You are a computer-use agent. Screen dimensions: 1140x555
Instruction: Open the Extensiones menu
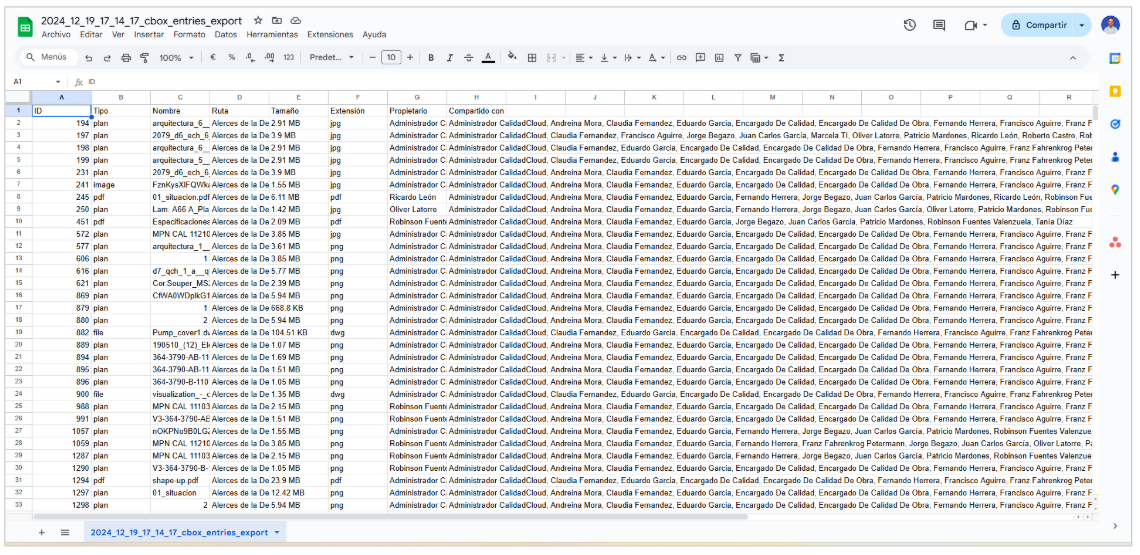coord(330,34)
